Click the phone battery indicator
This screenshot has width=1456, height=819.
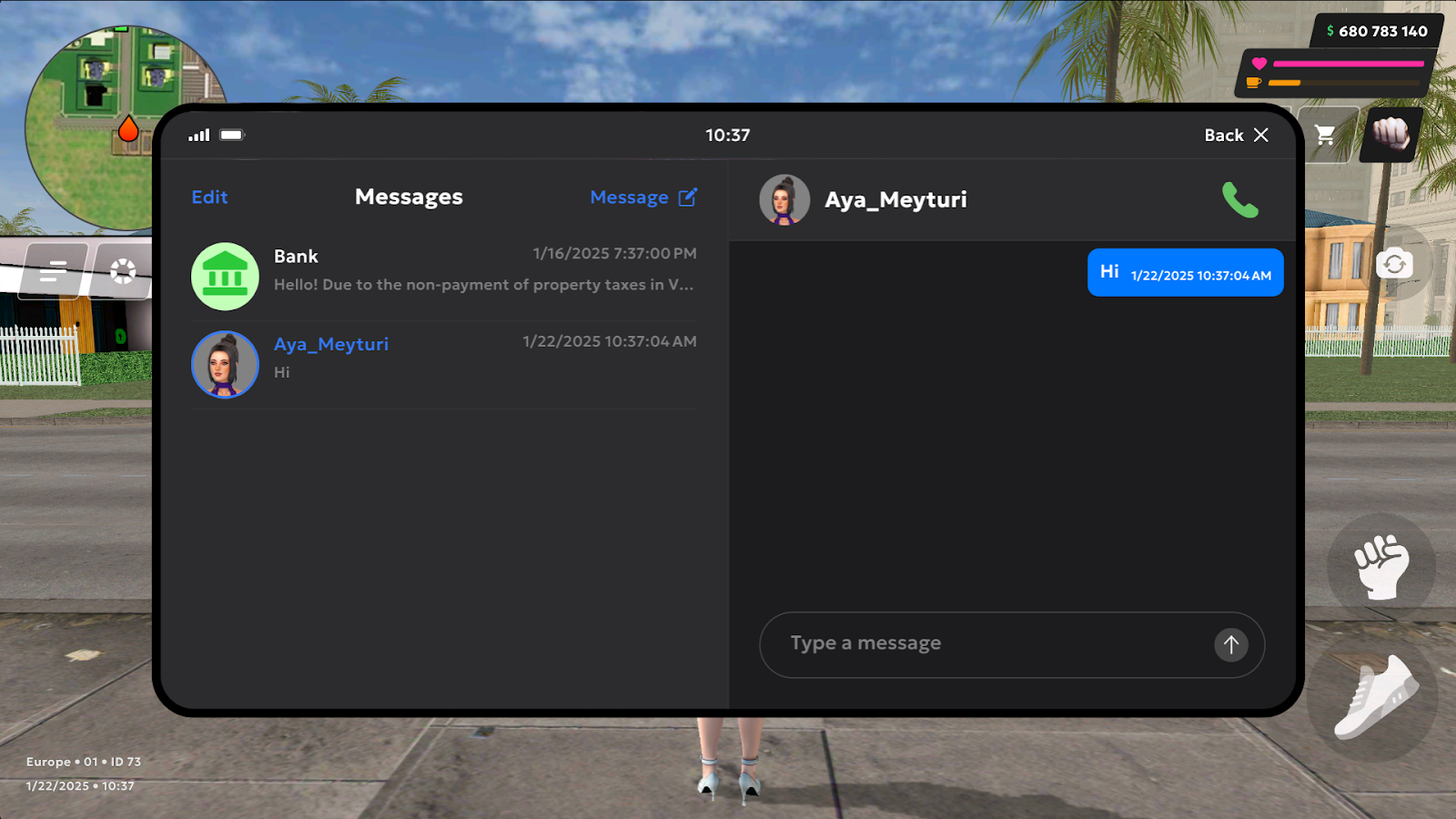pos(232,135)
